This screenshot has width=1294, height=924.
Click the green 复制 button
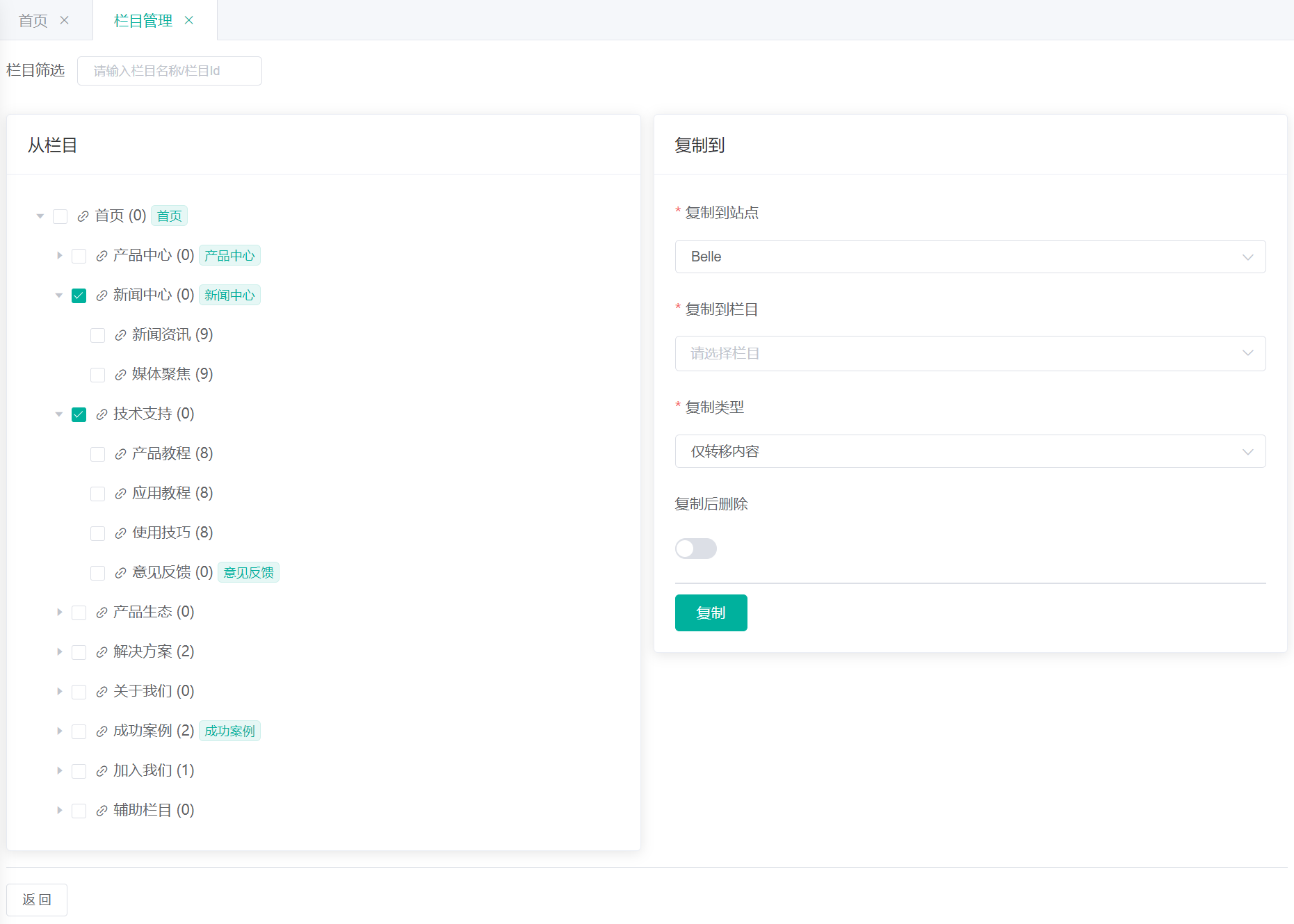711,613
